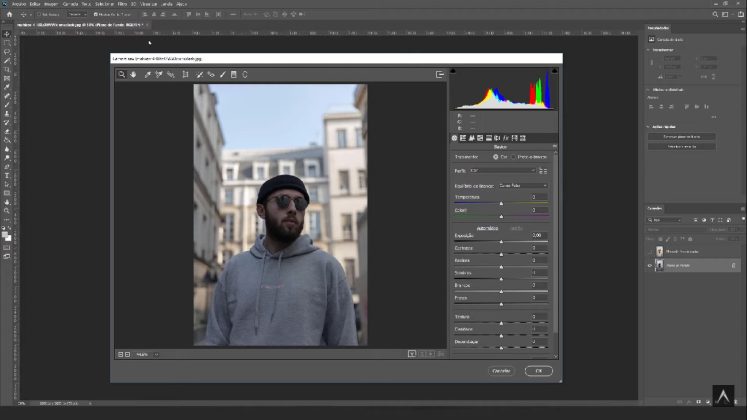The image size is (747, 420).
Task: Click the Auto link above Exposure
Action: [x=487, y=228]
